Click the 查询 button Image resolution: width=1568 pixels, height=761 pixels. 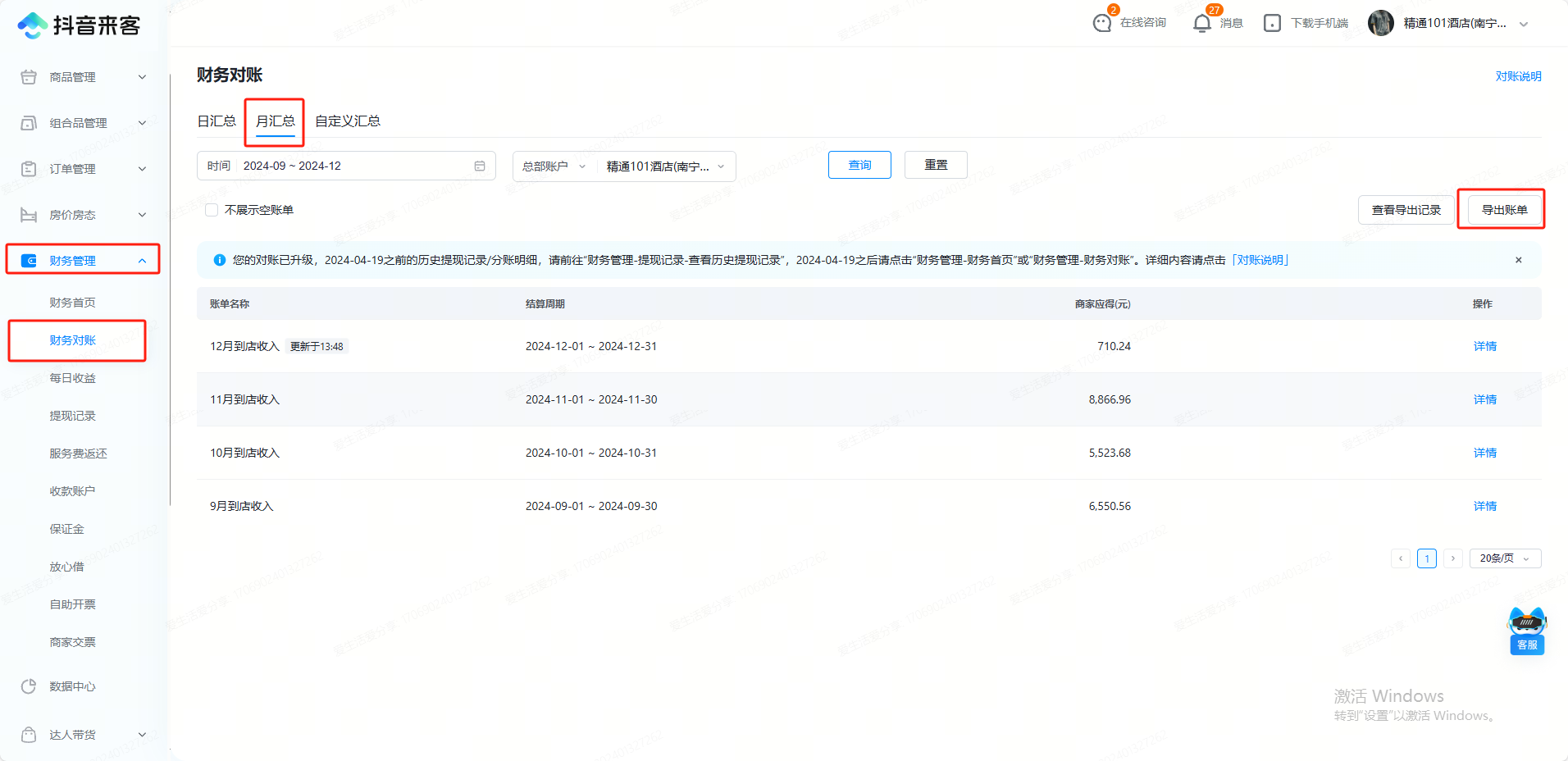(859, 165)
